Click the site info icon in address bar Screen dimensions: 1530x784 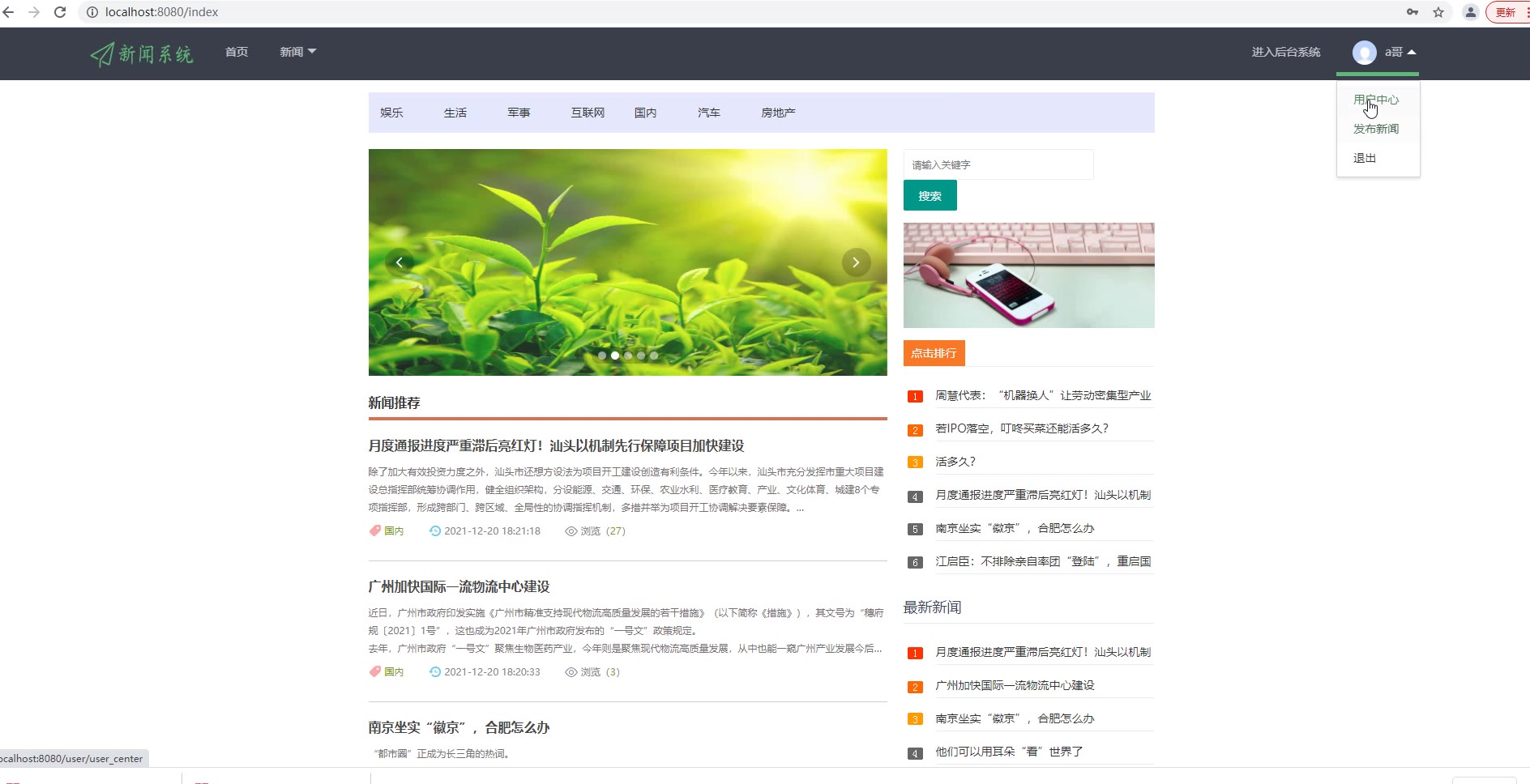[92, 12]
